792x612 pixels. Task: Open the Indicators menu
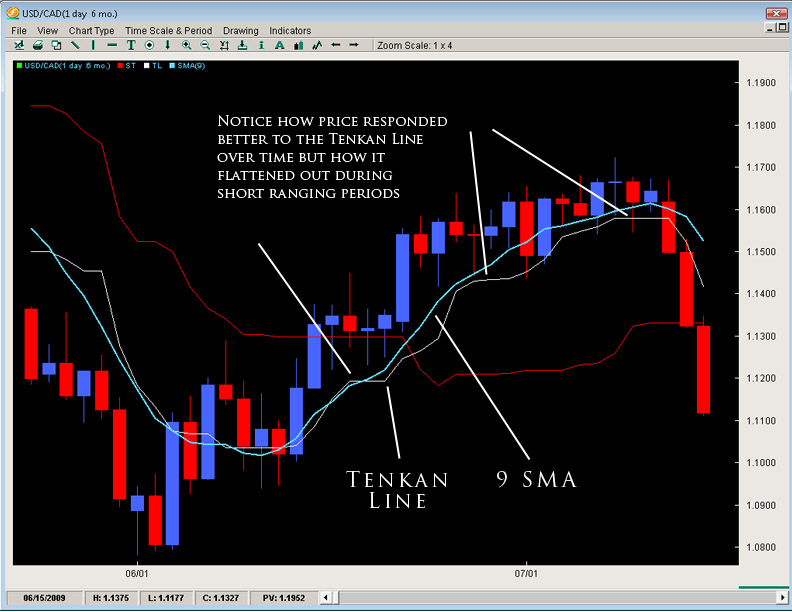coord(290,31)
